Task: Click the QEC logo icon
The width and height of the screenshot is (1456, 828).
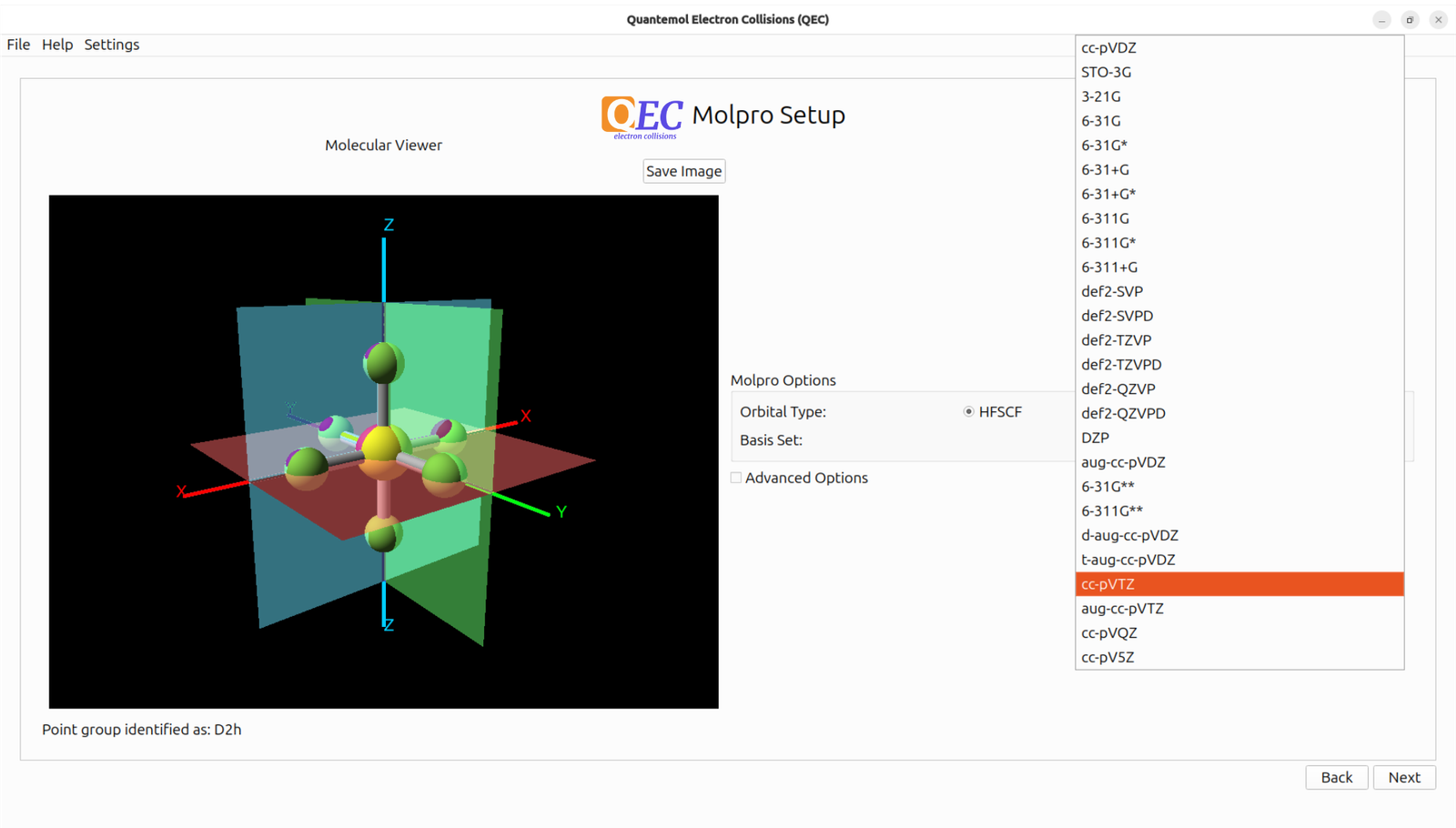Action: click(642, 117)
